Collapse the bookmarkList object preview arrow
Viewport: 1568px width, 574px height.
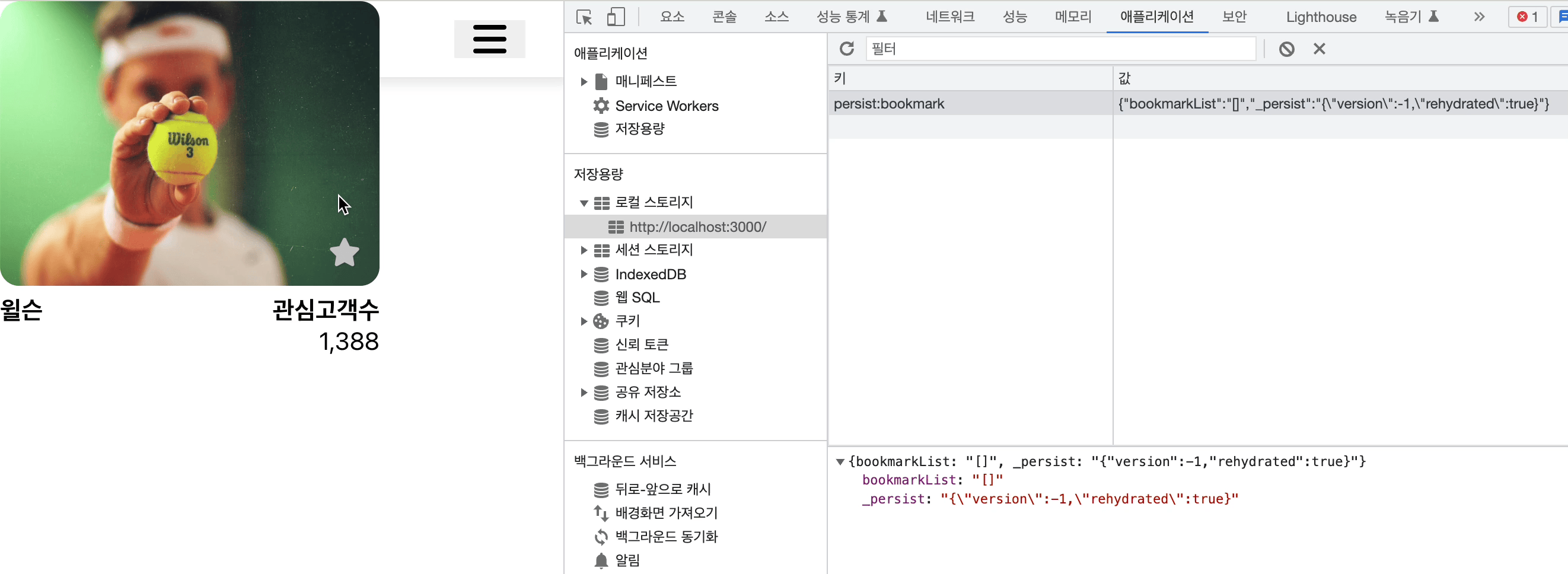[840, 462]
